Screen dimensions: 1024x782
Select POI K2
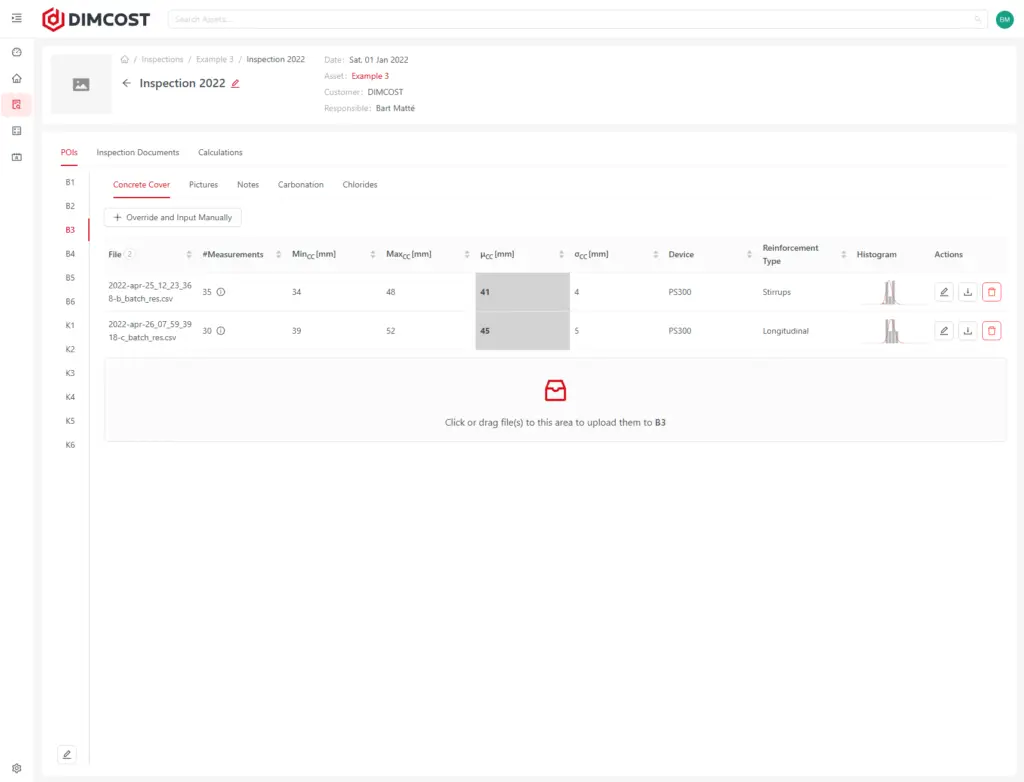[x=70, y=349]
